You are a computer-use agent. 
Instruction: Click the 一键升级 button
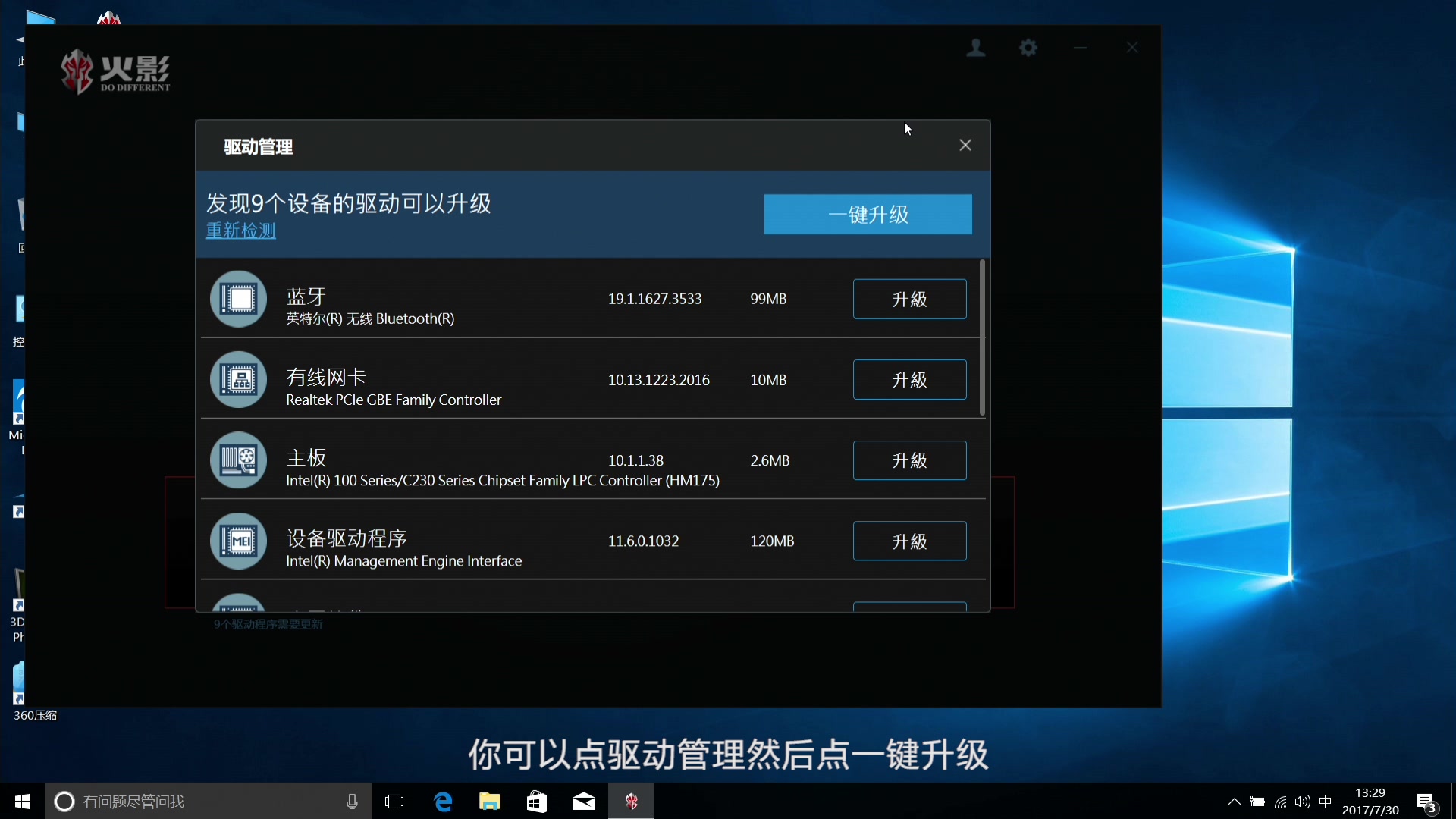[868, 215]
